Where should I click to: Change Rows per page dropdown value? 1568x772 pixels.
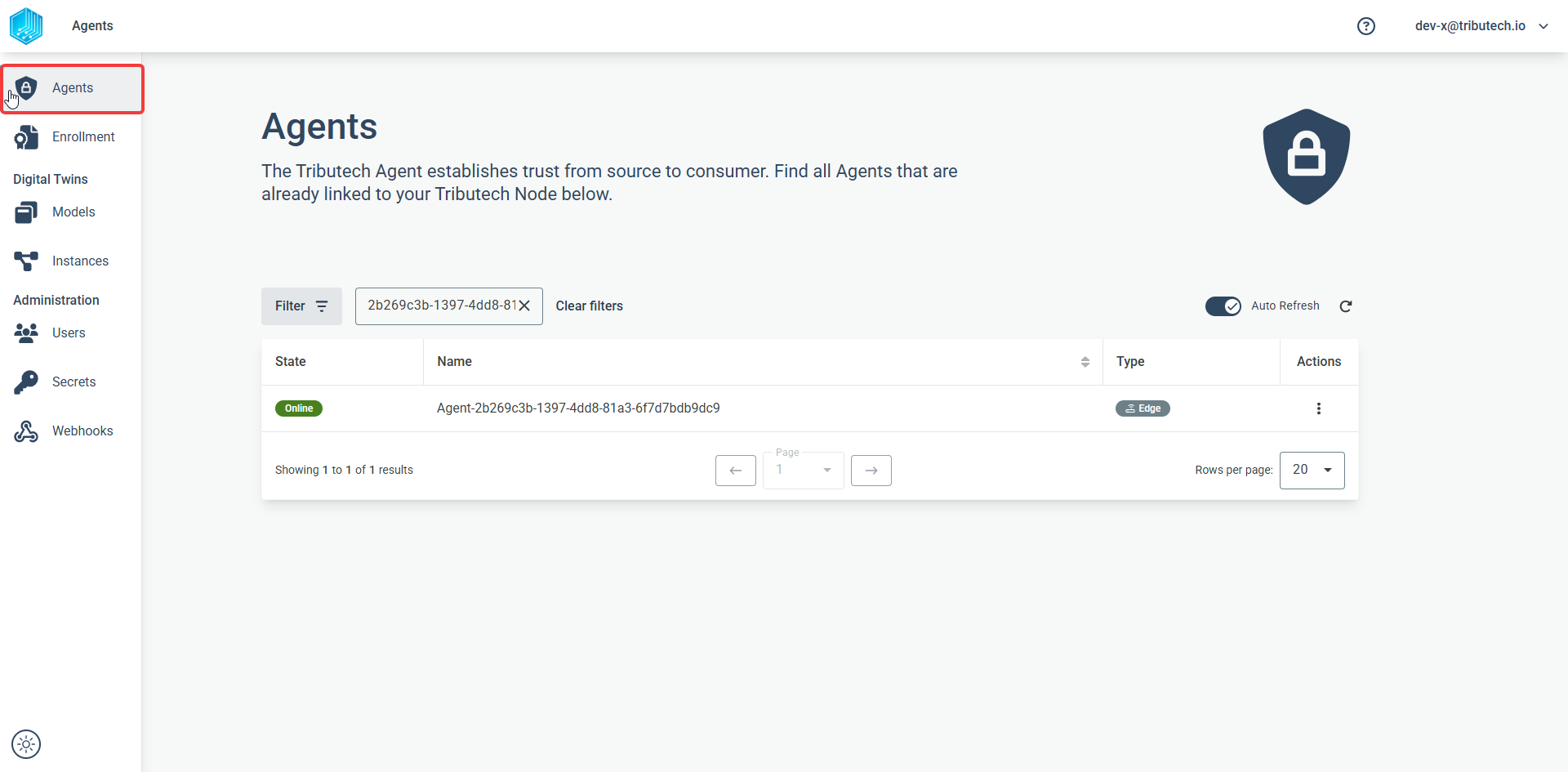1312,471
